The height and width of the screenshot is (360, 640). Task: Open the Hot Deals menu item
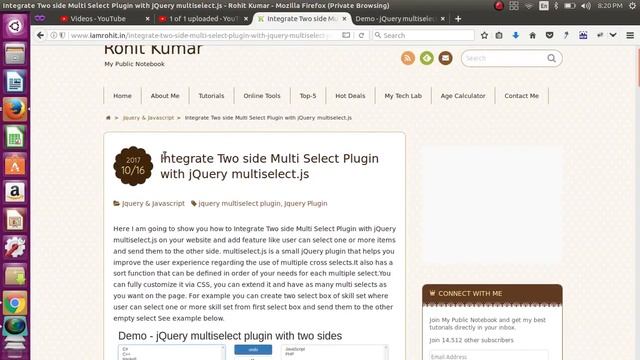(x=350, y=96)
